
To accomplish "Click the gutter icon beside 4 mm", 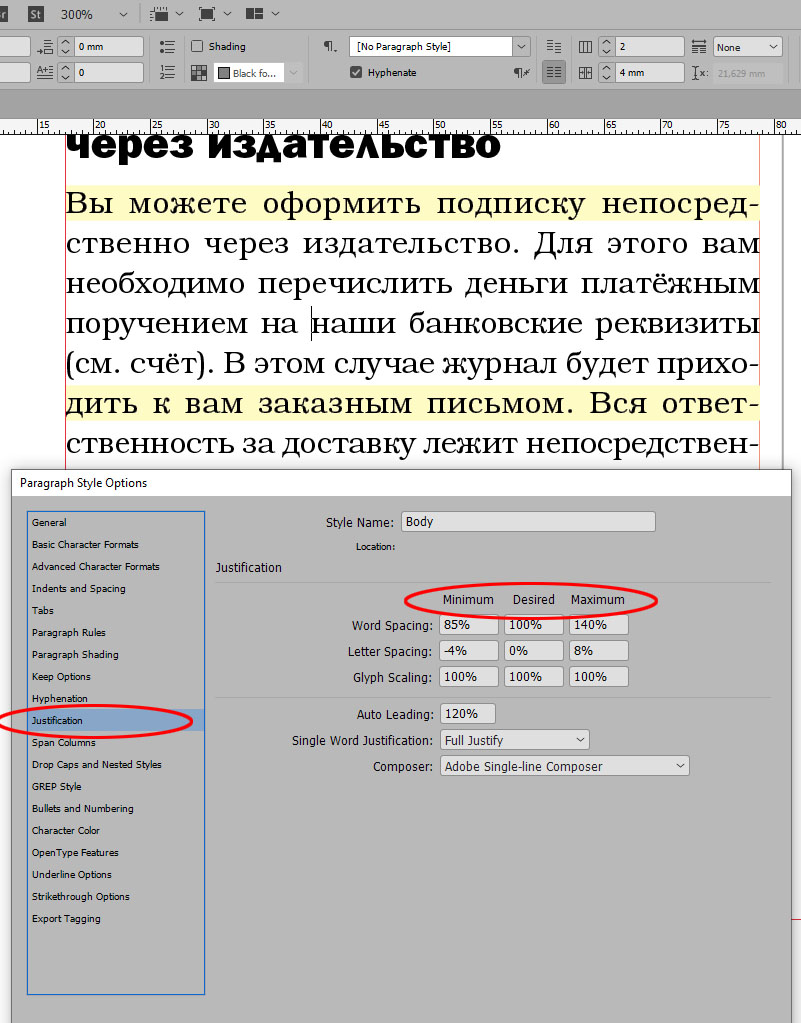I will pos(585,73).
